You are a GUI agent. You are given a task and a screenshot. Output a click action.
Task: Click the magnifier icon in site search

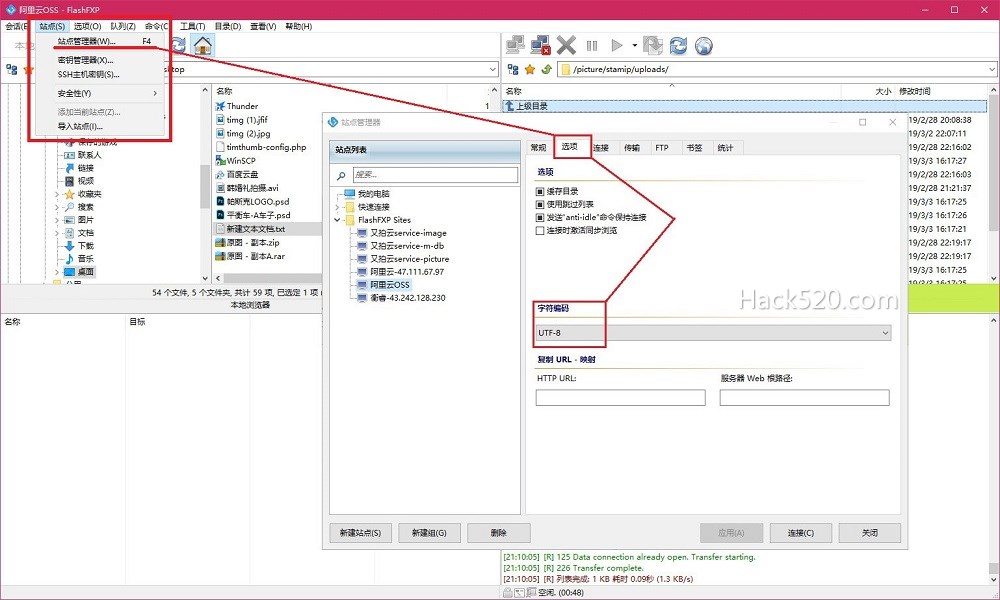pyautogui.click(x=341, y=175)
